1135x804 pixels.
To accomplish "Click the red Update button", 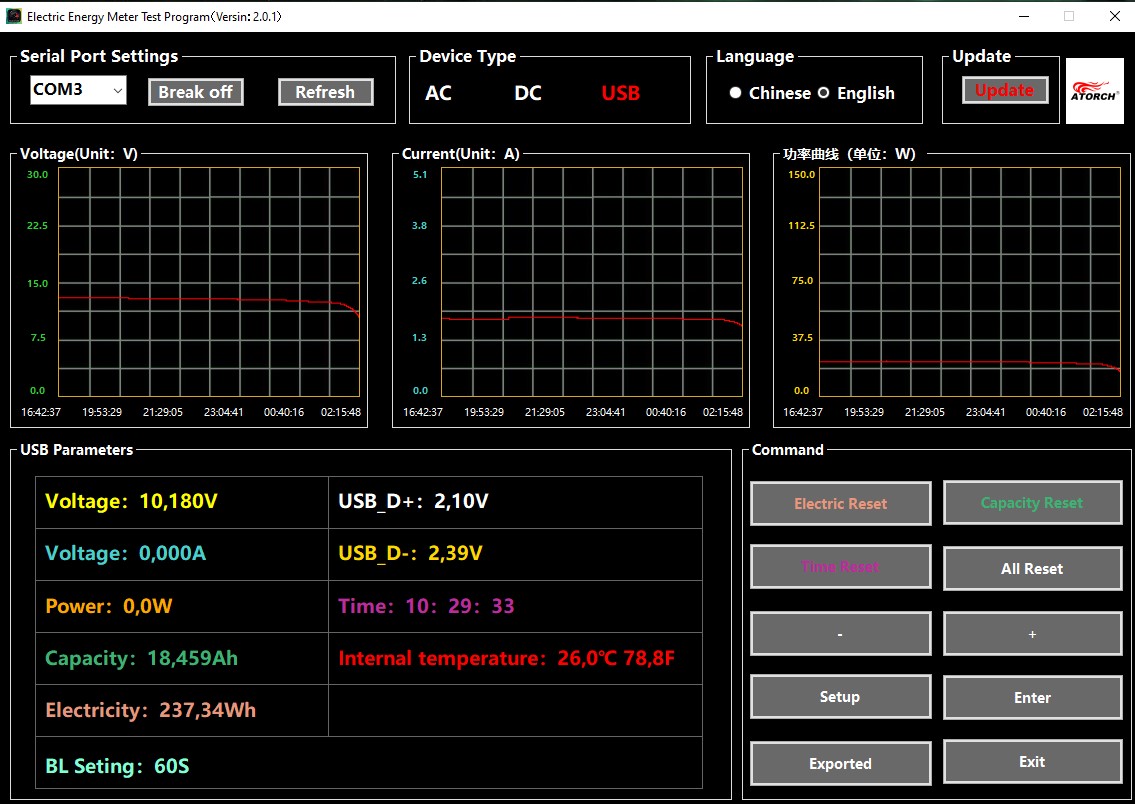I will [x=1005, y=90].
